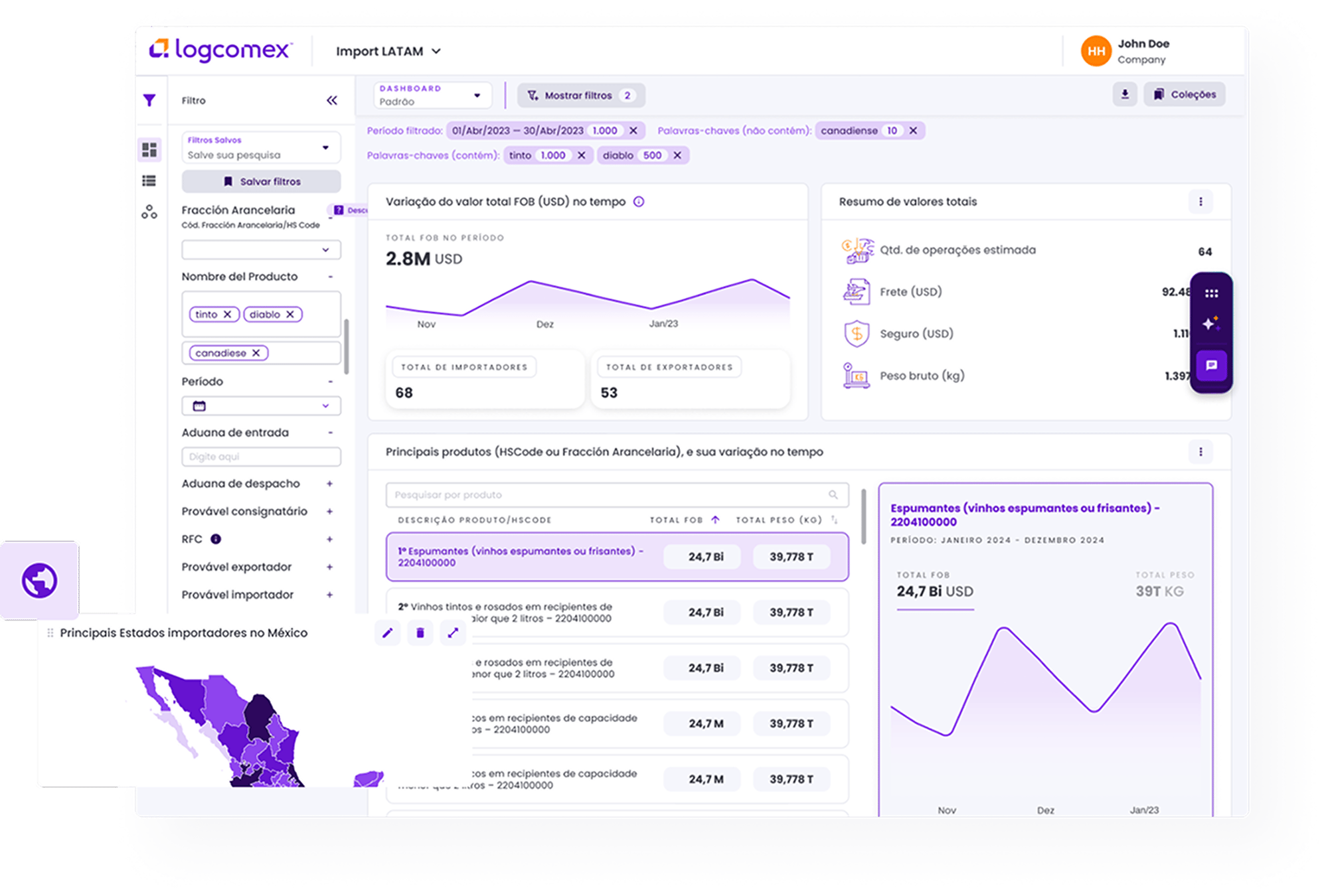The width and height of the screenshot is (1328, 896).
Task: Expand the RFC filter section
Action: (x=330, y=540)
